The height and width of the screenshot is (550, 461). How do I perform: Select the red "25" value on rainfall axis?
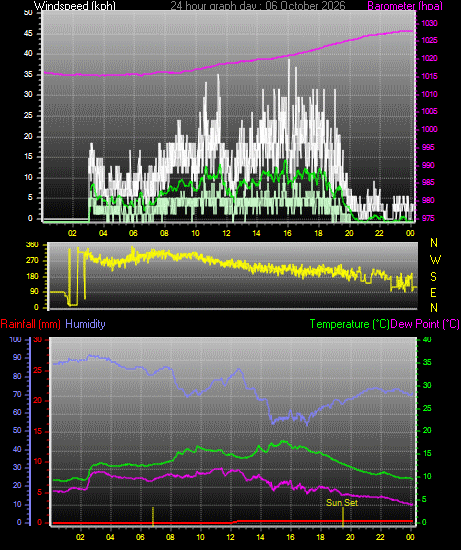[x=38, y=371]
